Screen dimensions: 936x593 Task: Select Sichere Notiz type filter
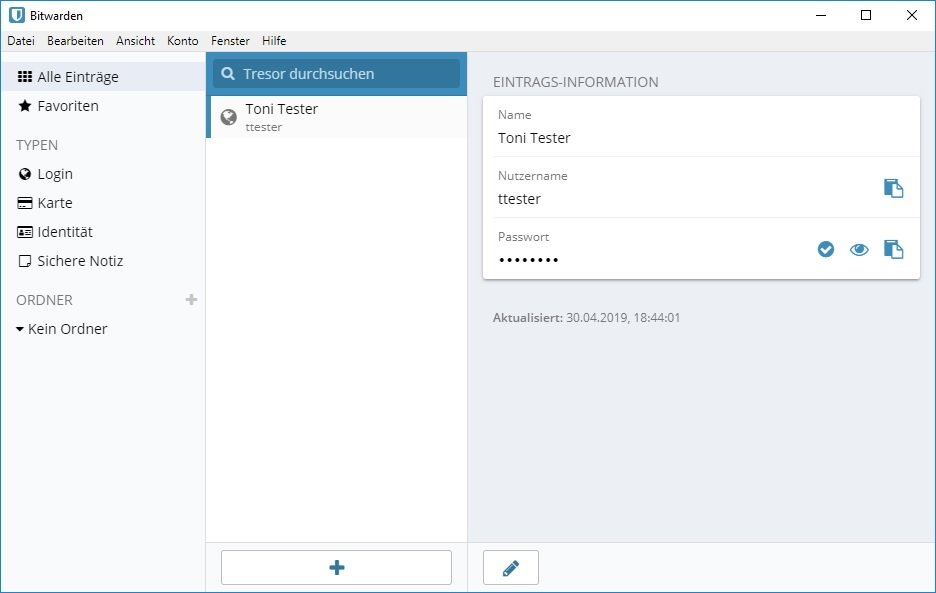click(80, 261)
